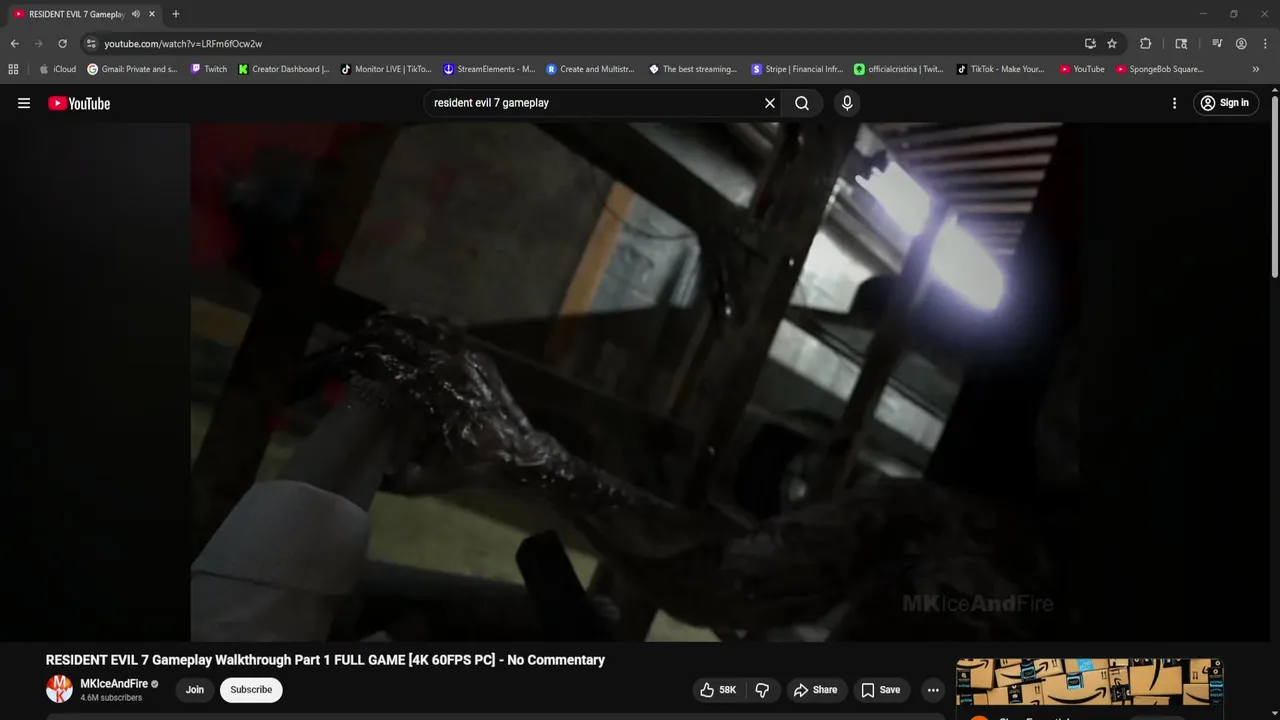Open Create and Multistream bookmark
1280x720 pixels.
pos(590,69)
